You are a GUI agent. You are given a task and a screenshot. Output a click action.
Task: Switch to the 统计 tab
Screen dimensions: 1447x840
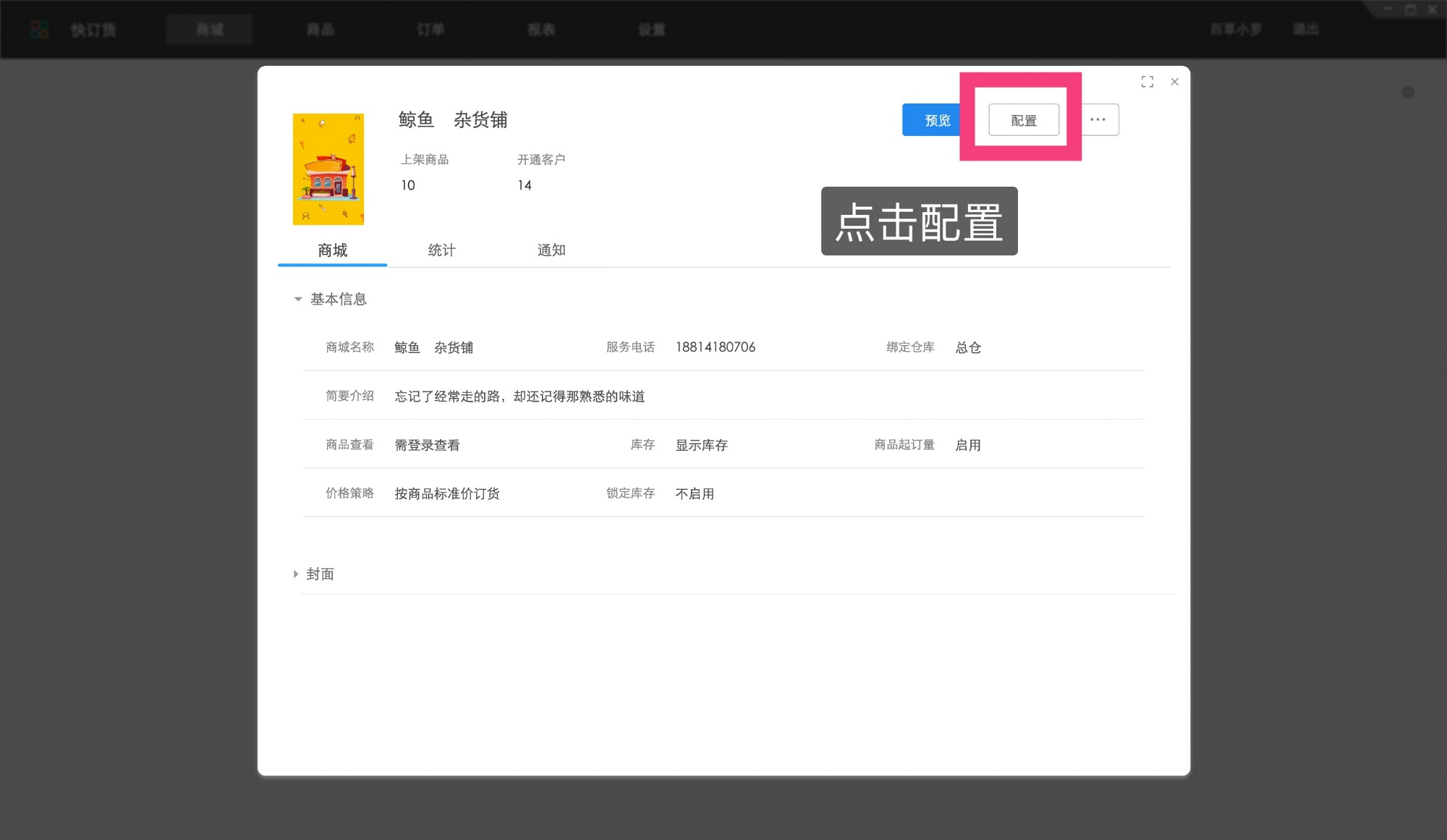tap(441, 250)
